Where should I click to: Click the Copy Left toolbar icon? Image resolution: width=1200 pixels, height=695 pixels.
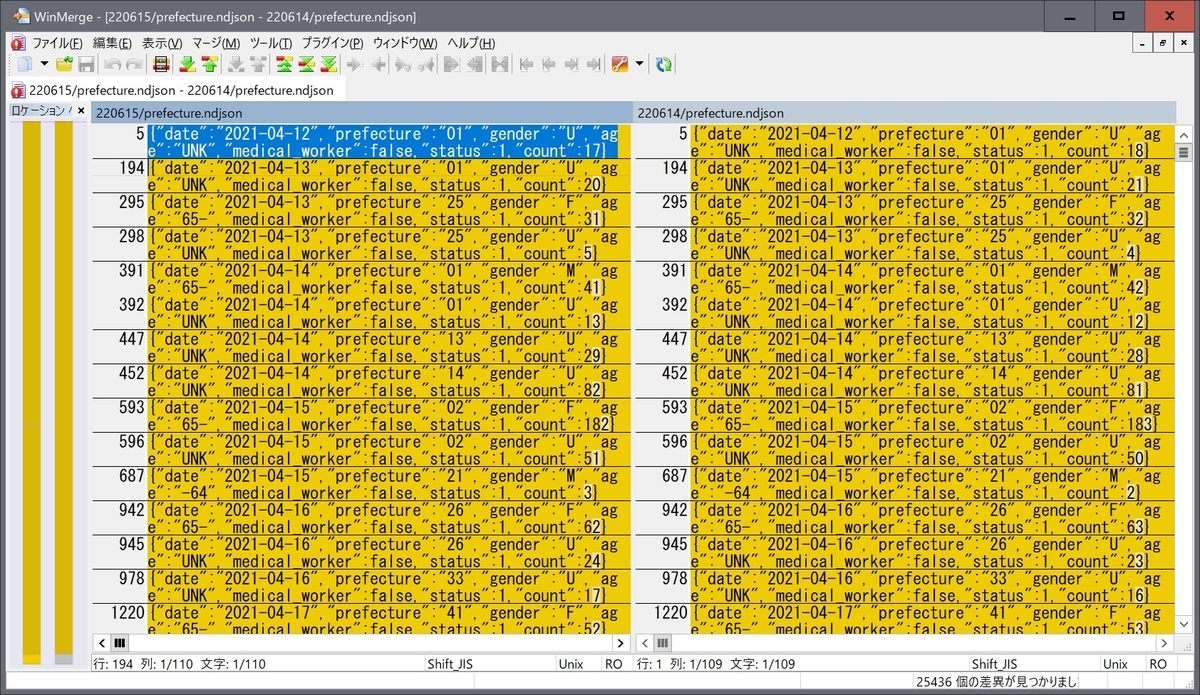tap(377, 64)
